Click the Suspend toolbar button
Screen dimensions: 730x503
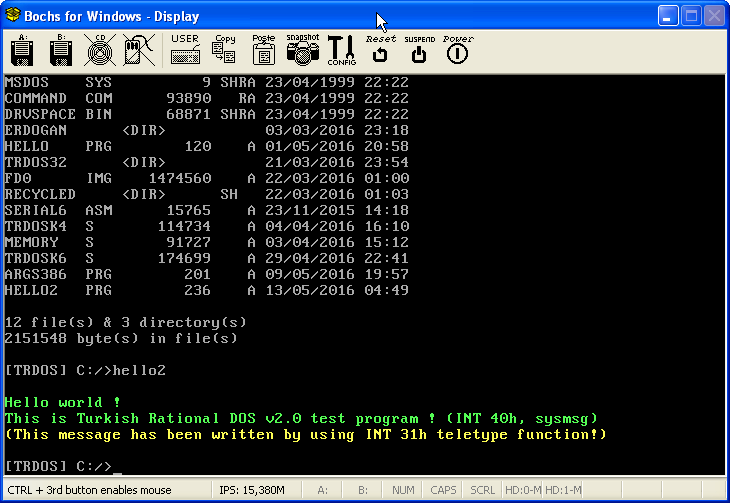(419, 49)
